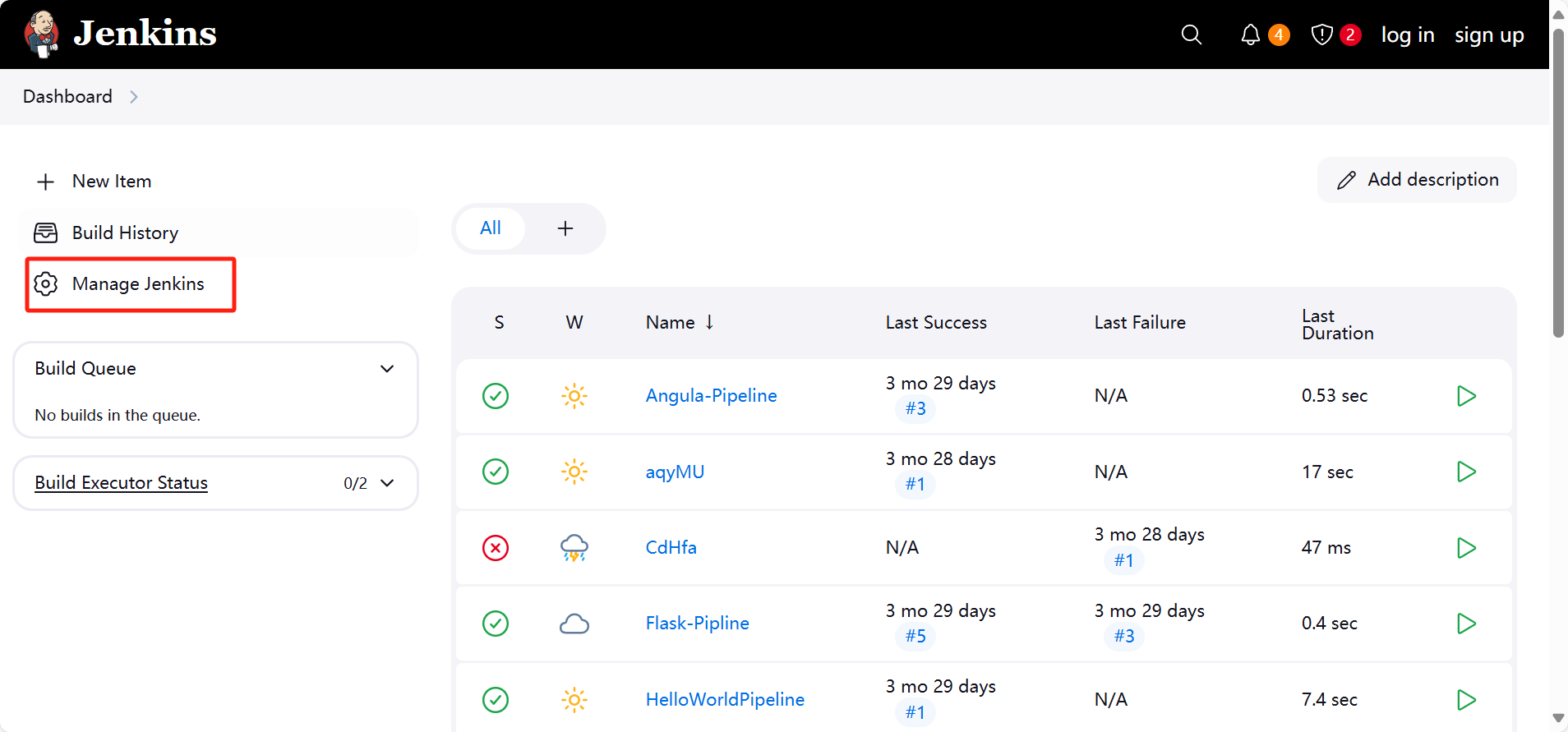Click the scrollbar up arrow
This screenshot has height=732, width=1568.
pyautogui.click(x=1558, y=15)
